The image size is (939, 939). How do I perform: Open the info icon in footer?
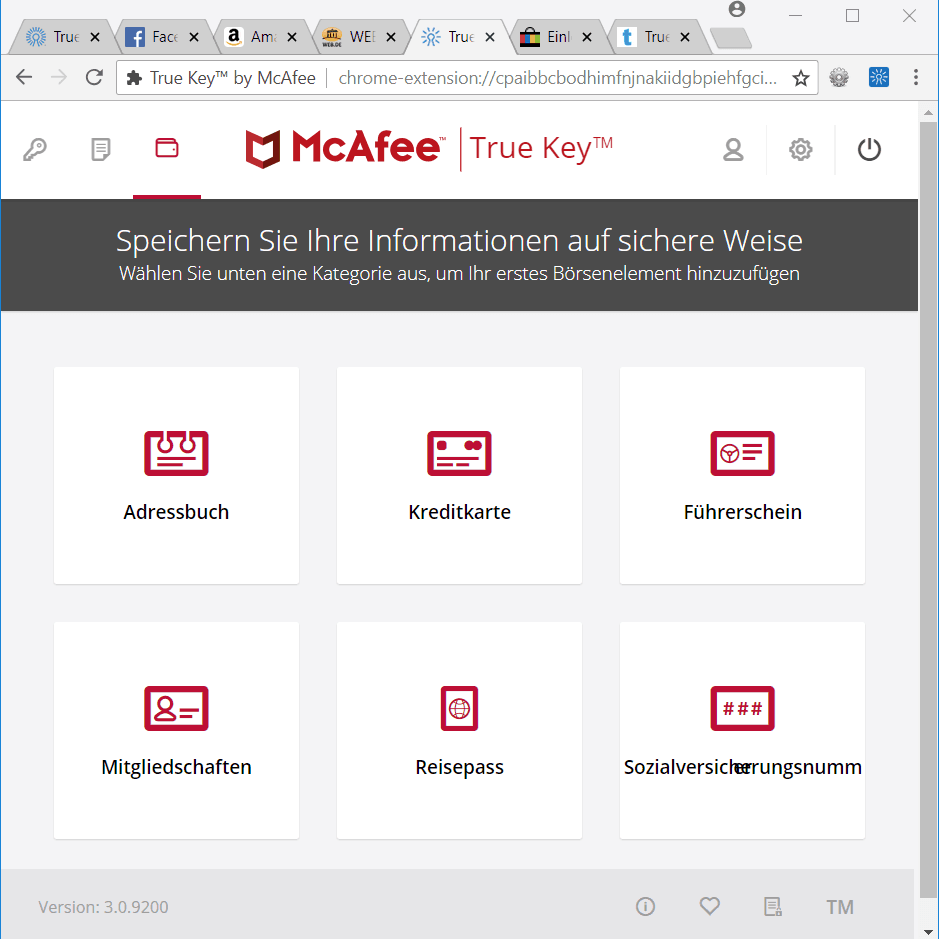pyautogui.click(x=645, y=907)
